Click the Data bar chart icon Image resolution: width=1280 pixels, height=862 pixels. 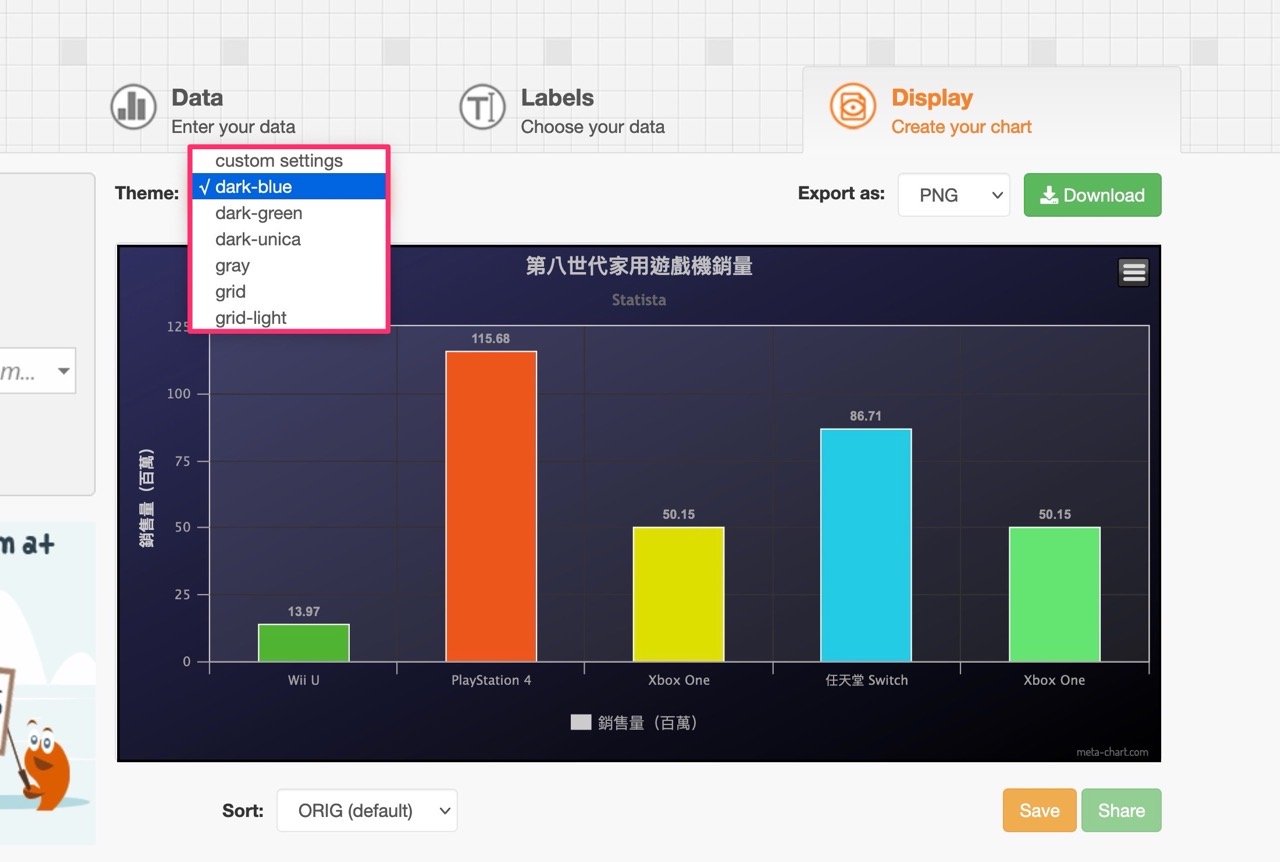pos(133,106)
